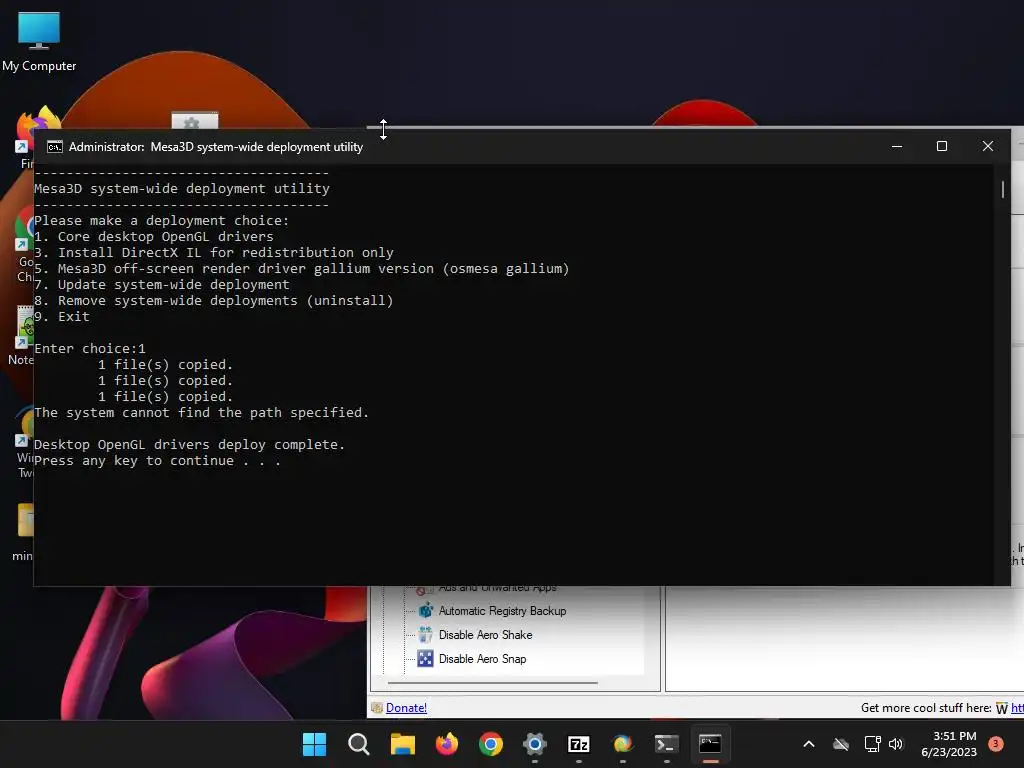
Task: Click the Wikipedia W icon in status bar
Action: click(1002, 709)
